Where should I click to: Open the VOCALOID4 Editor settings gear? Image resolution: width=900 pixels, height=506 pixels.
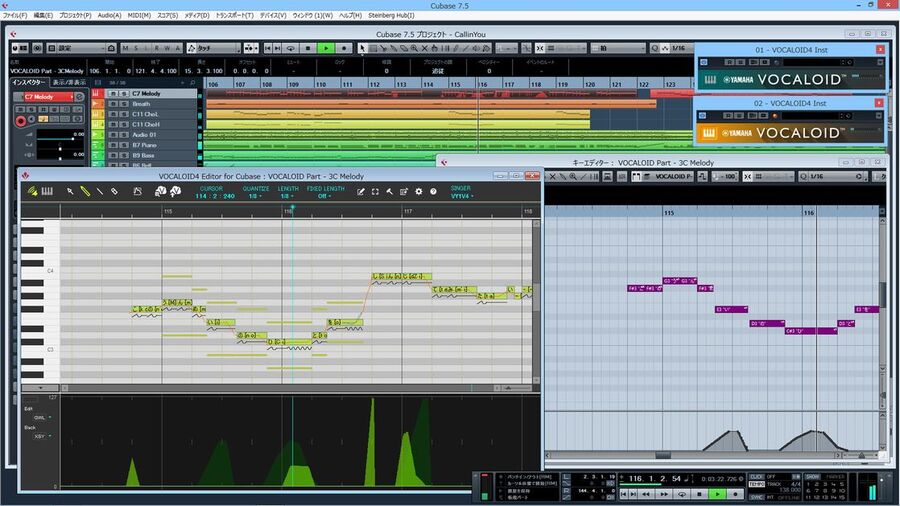pyautogui.click(x=419, y=191)
